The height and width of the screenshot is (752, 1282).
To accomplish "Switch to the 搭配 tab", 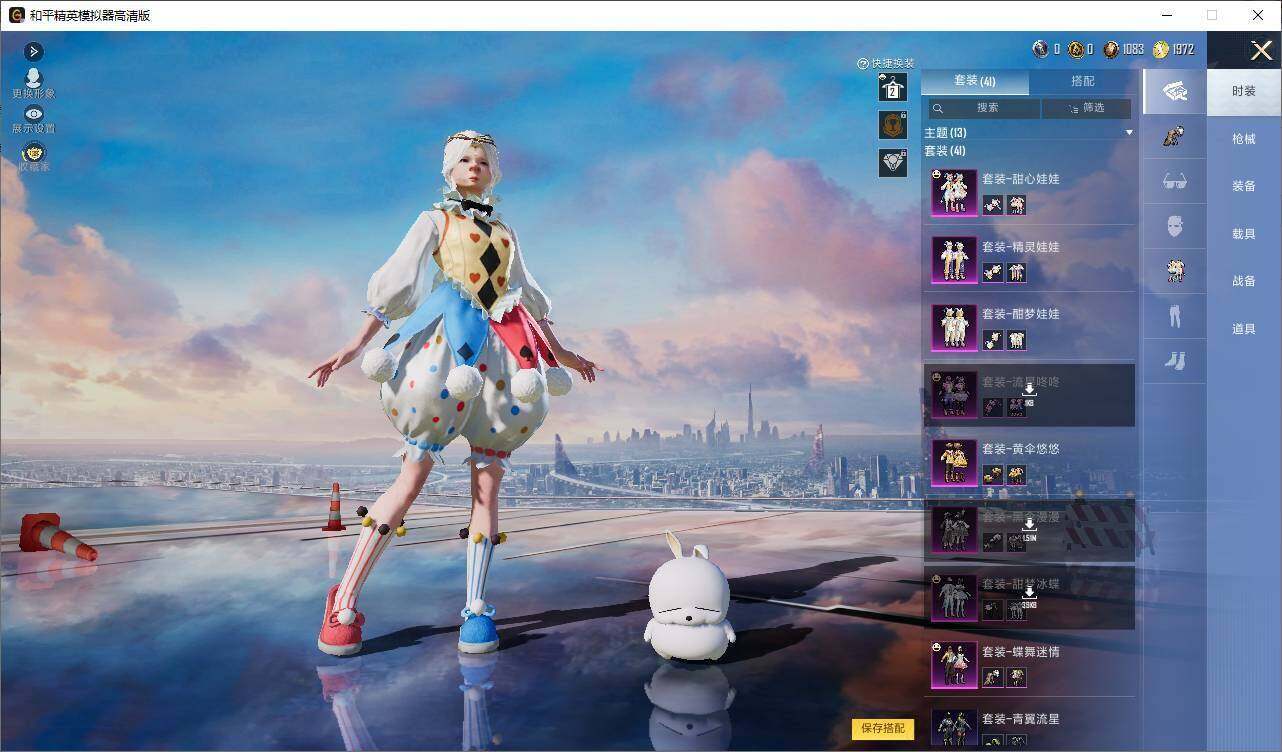I will pos(1083,81).
